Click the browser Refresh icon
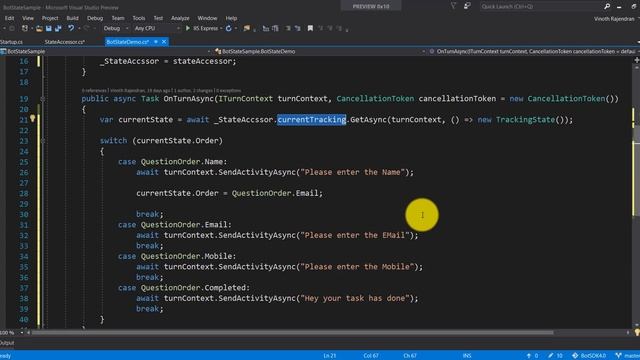 click(x=229, y=28)
